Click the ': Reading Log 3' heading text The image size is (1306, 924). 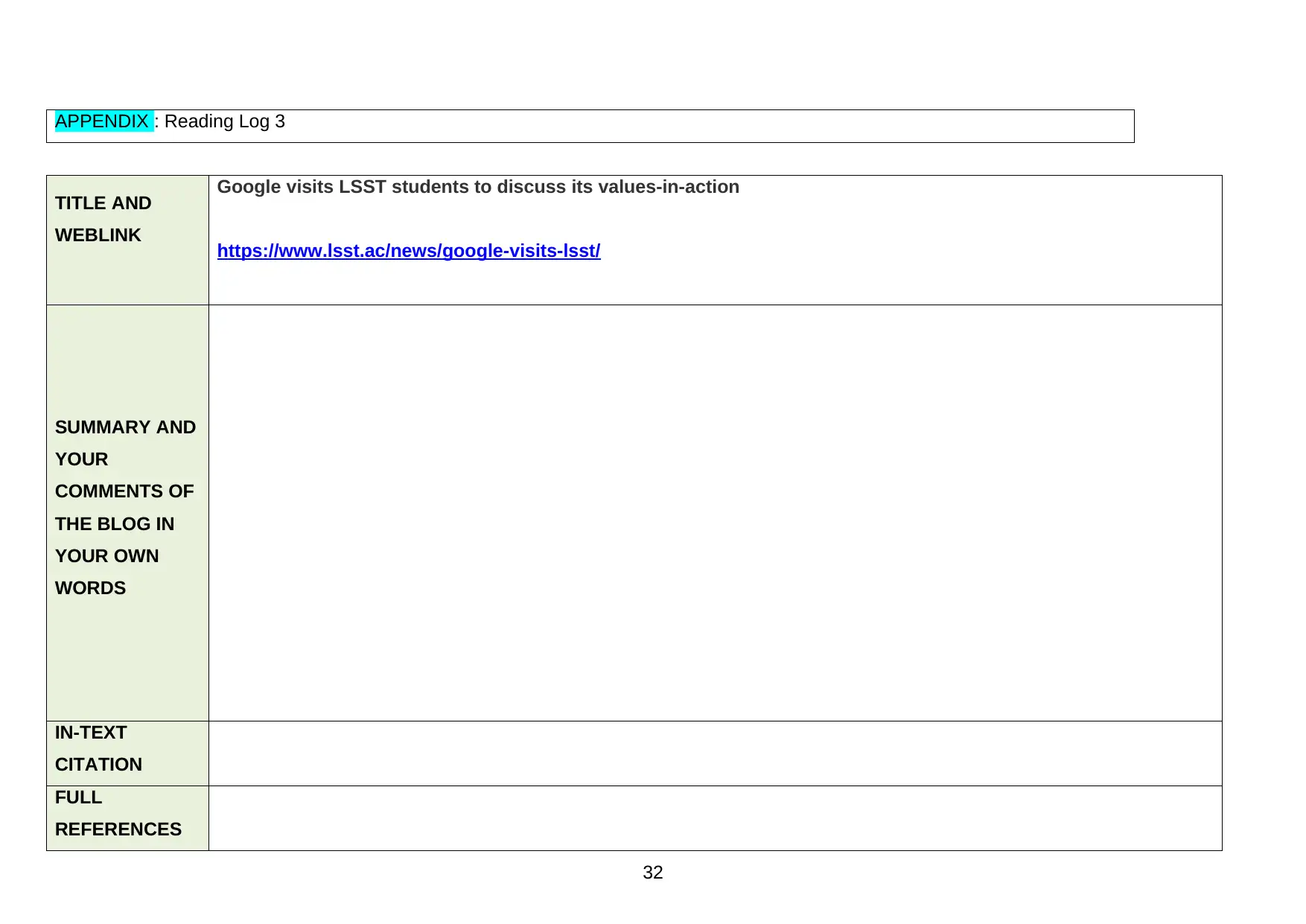click(220, 121)
